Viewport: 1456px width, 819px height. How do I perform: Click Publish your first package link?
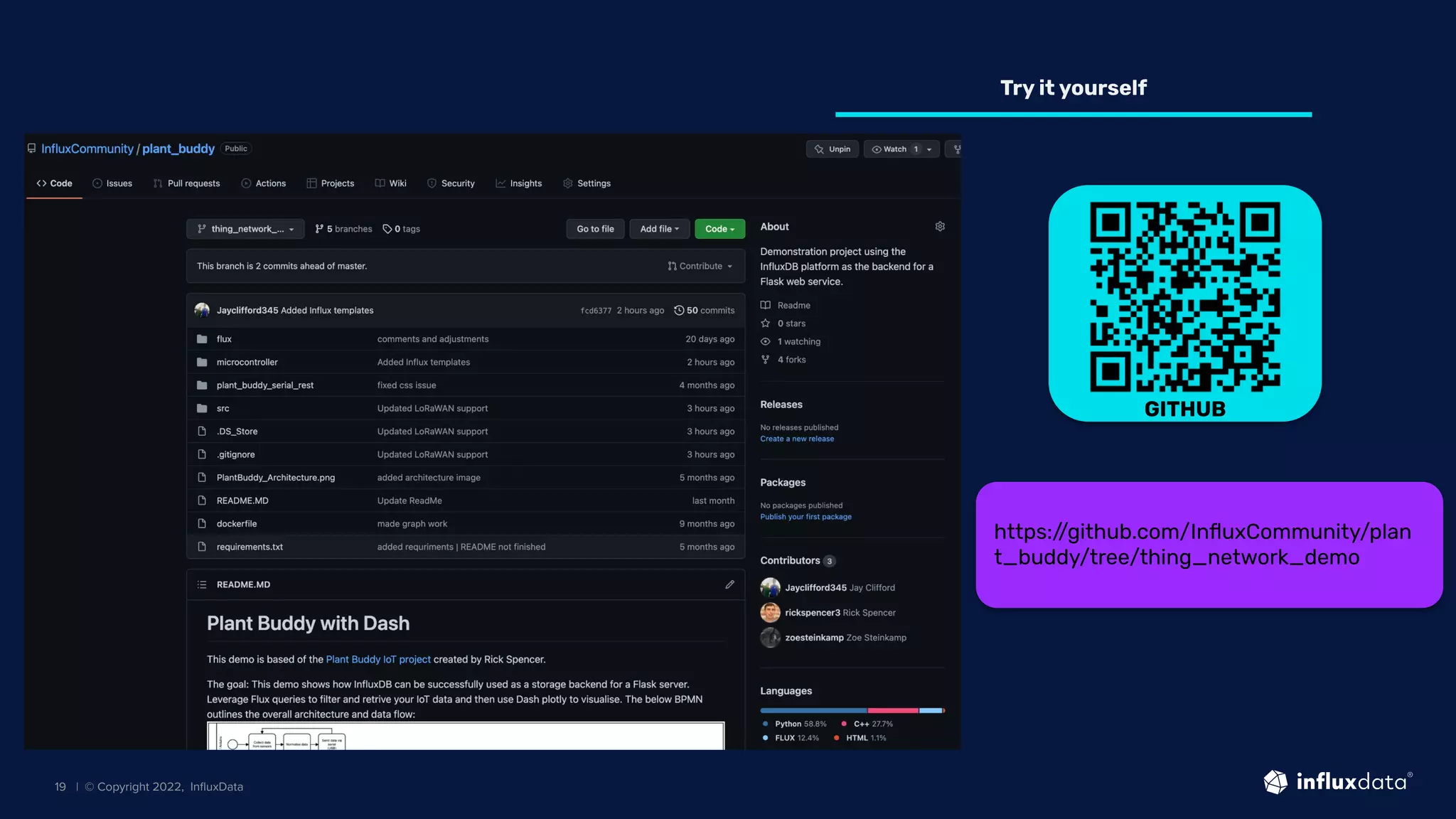pyautogui.click(x=805, y=517)
